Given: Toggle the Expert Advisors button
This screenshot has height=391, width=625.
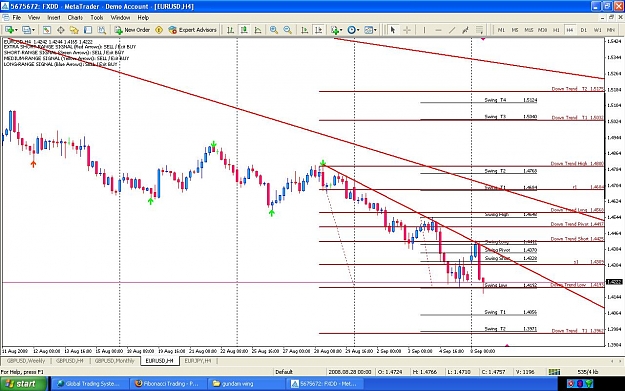Looking at the screenshot, I should point(193,30).
